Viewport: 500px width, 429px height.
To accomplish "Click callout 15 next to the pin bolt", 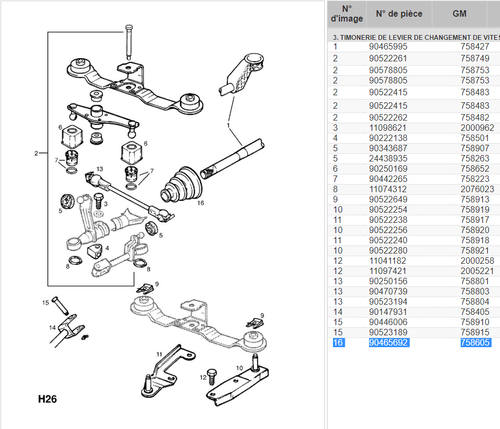I will pyautogui.click(x=46, y=303).
